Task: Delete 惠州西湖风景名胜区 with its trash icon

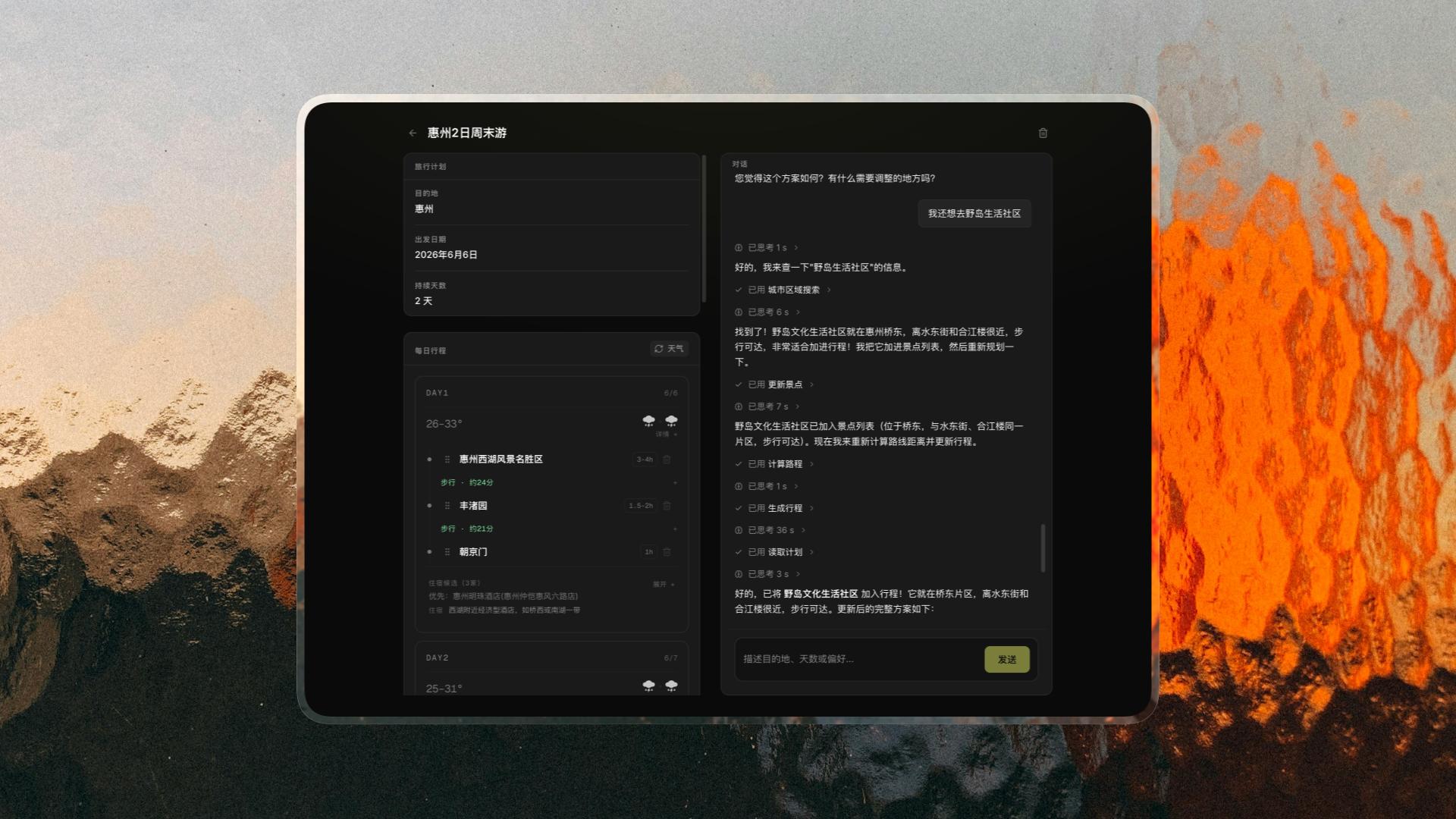Action: pos(667,460)
